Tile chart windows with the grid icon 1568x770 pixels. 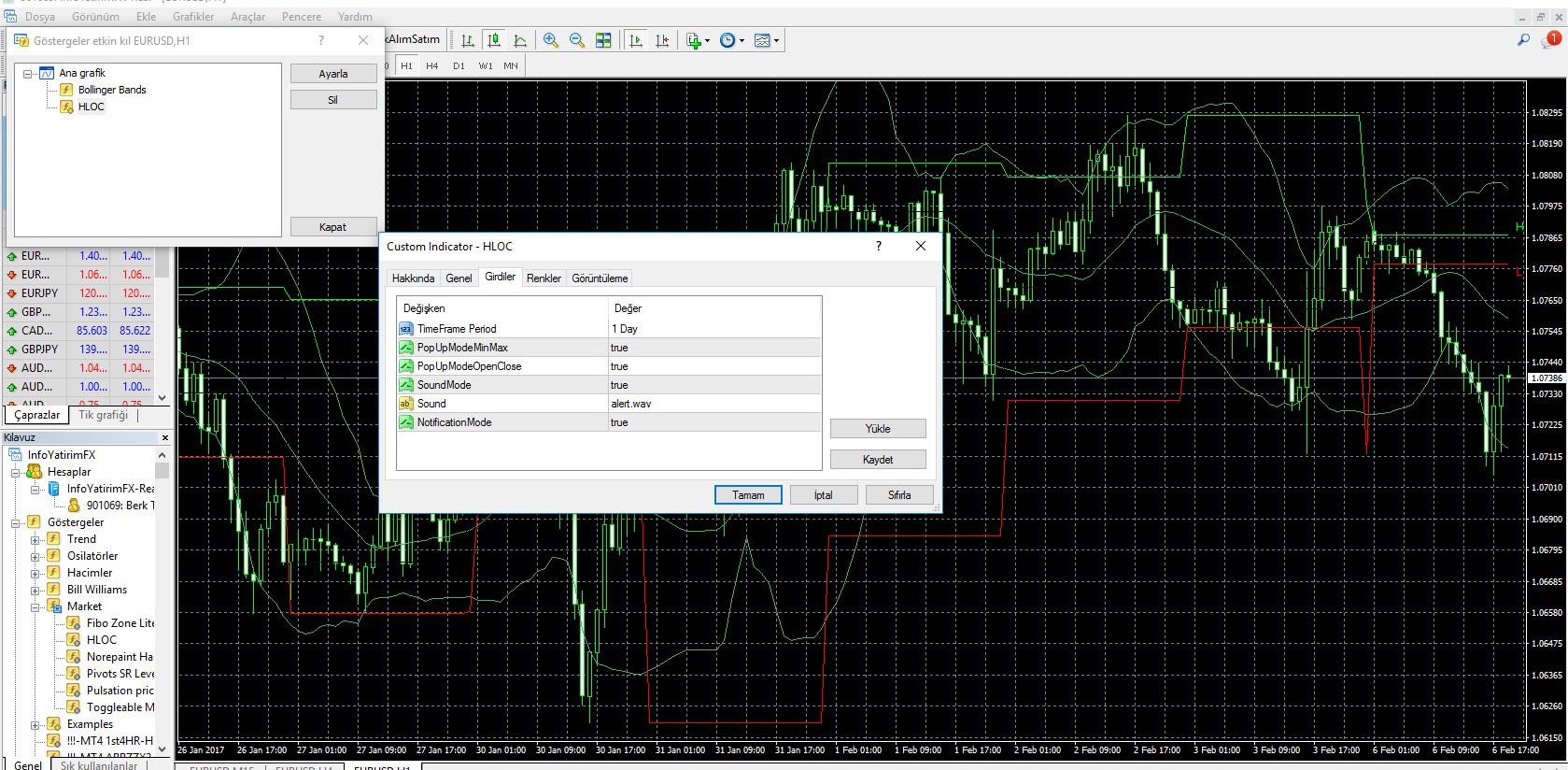[603, 40]
